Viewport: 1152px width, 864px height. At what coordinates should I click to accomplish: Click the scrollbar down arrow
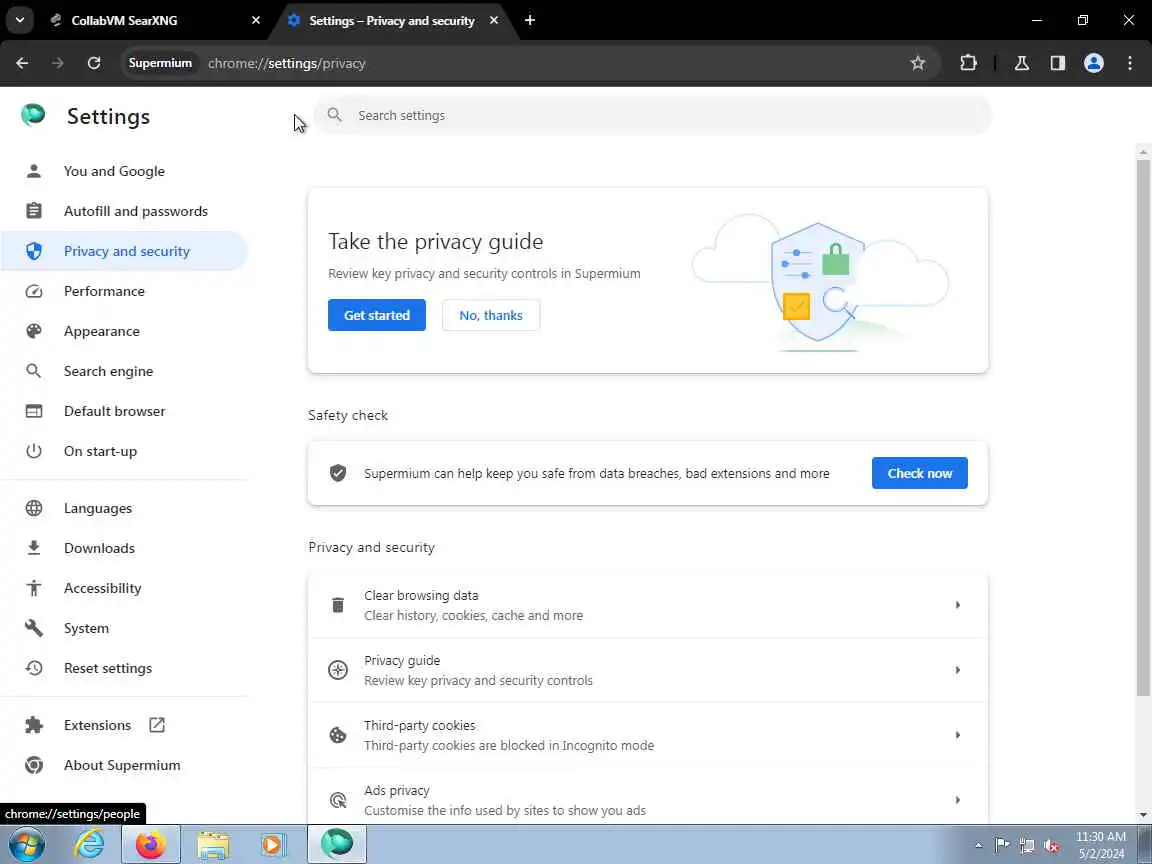(x=1143, y=815)
